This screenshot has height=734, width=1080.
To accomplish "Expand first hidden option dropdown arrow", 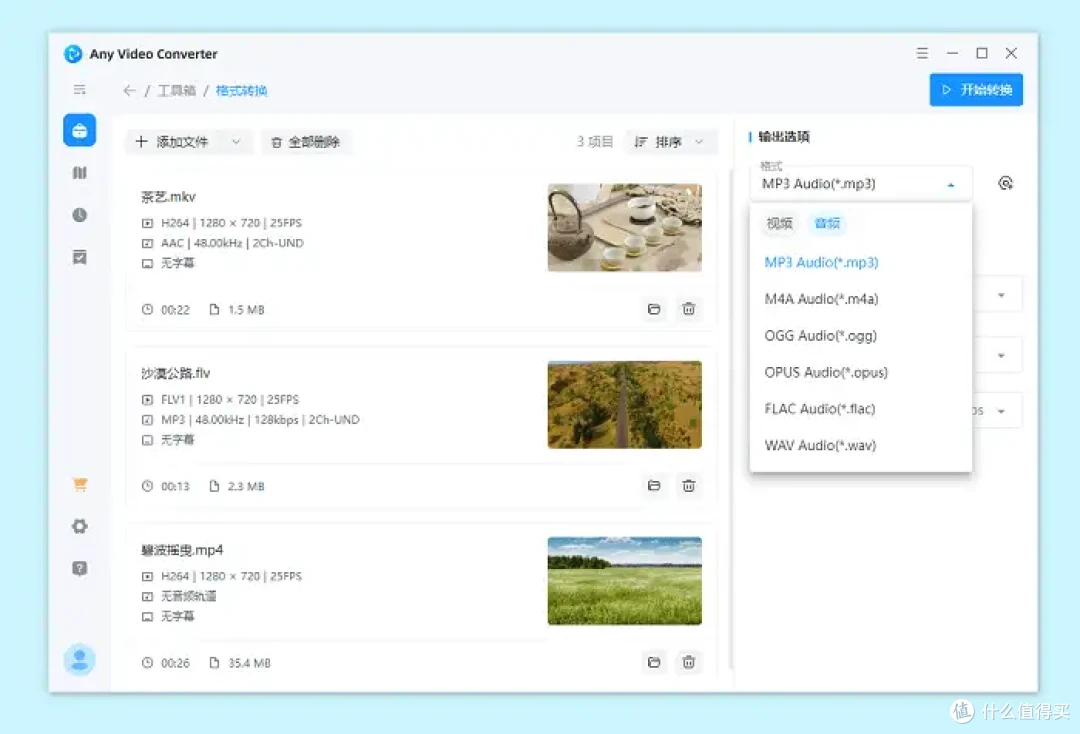I will [x=1001, y=295].
